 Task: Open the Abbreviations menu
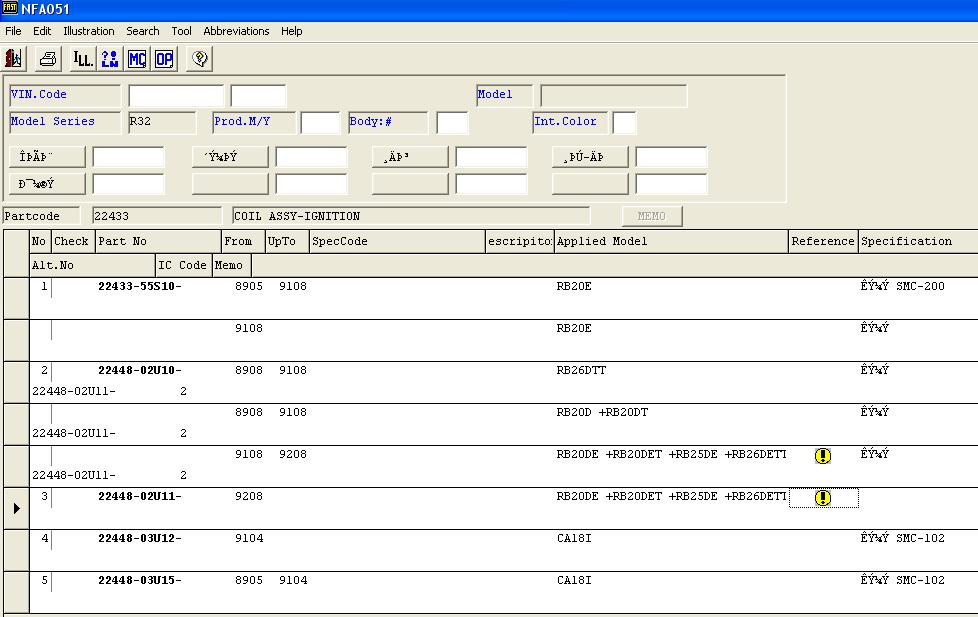tap(236, 31)
